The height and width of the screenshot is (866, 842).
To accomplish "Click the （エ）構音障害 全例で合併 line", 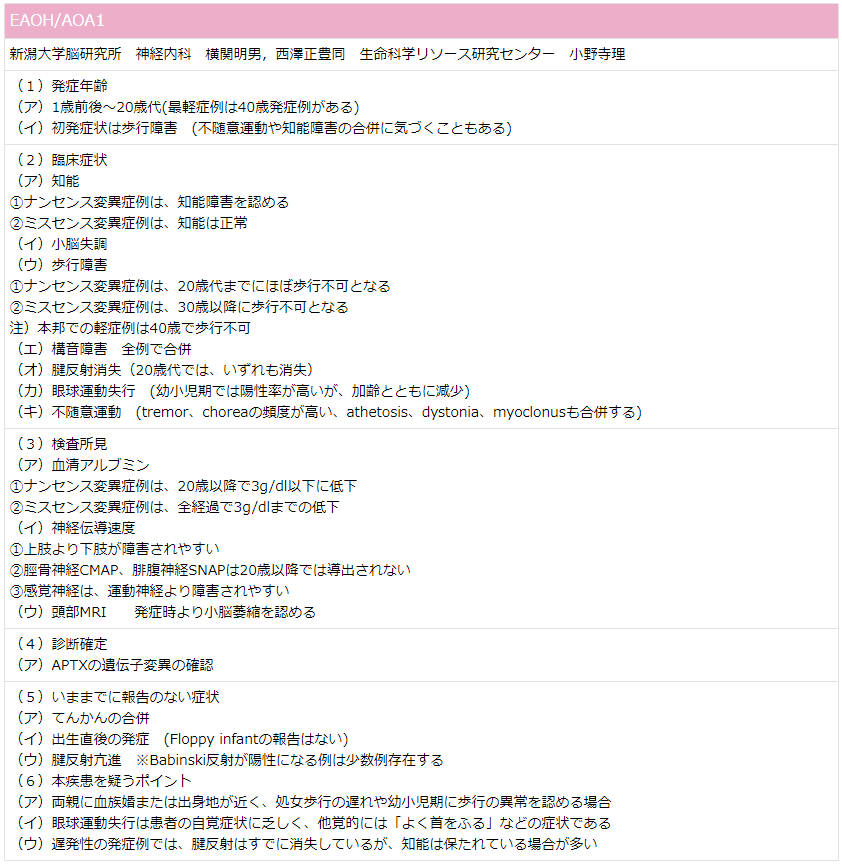I will click(x=104, y=349).
